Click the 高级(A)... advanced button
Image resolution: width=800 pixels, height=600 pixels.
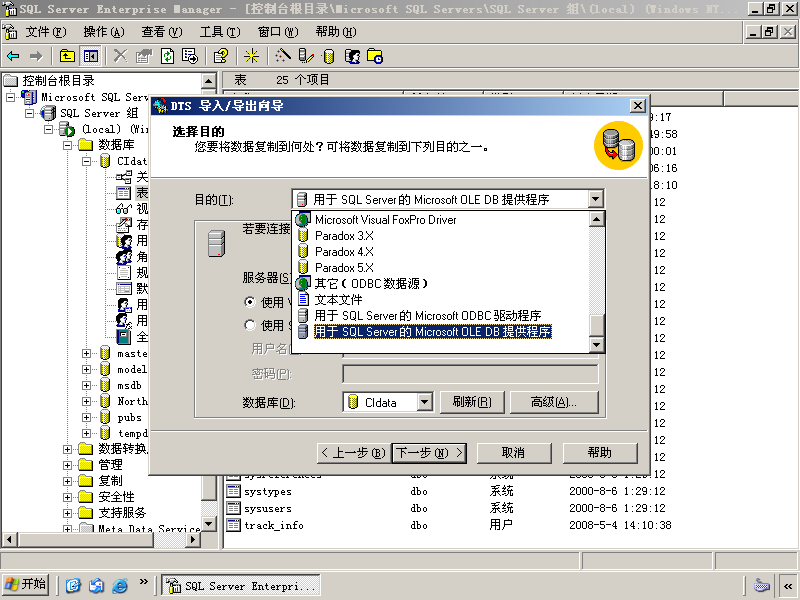pos(554,402)
